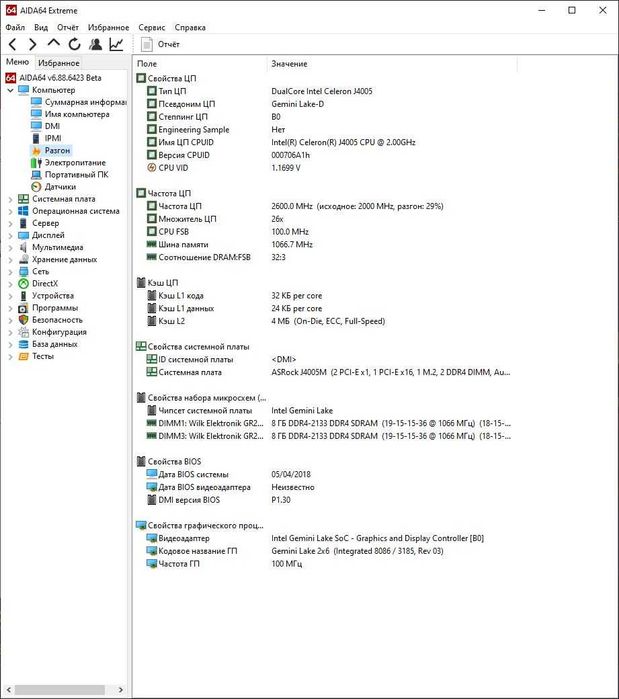
Task: Expand the DirectX tree node
Action: (x=10, y=284)
